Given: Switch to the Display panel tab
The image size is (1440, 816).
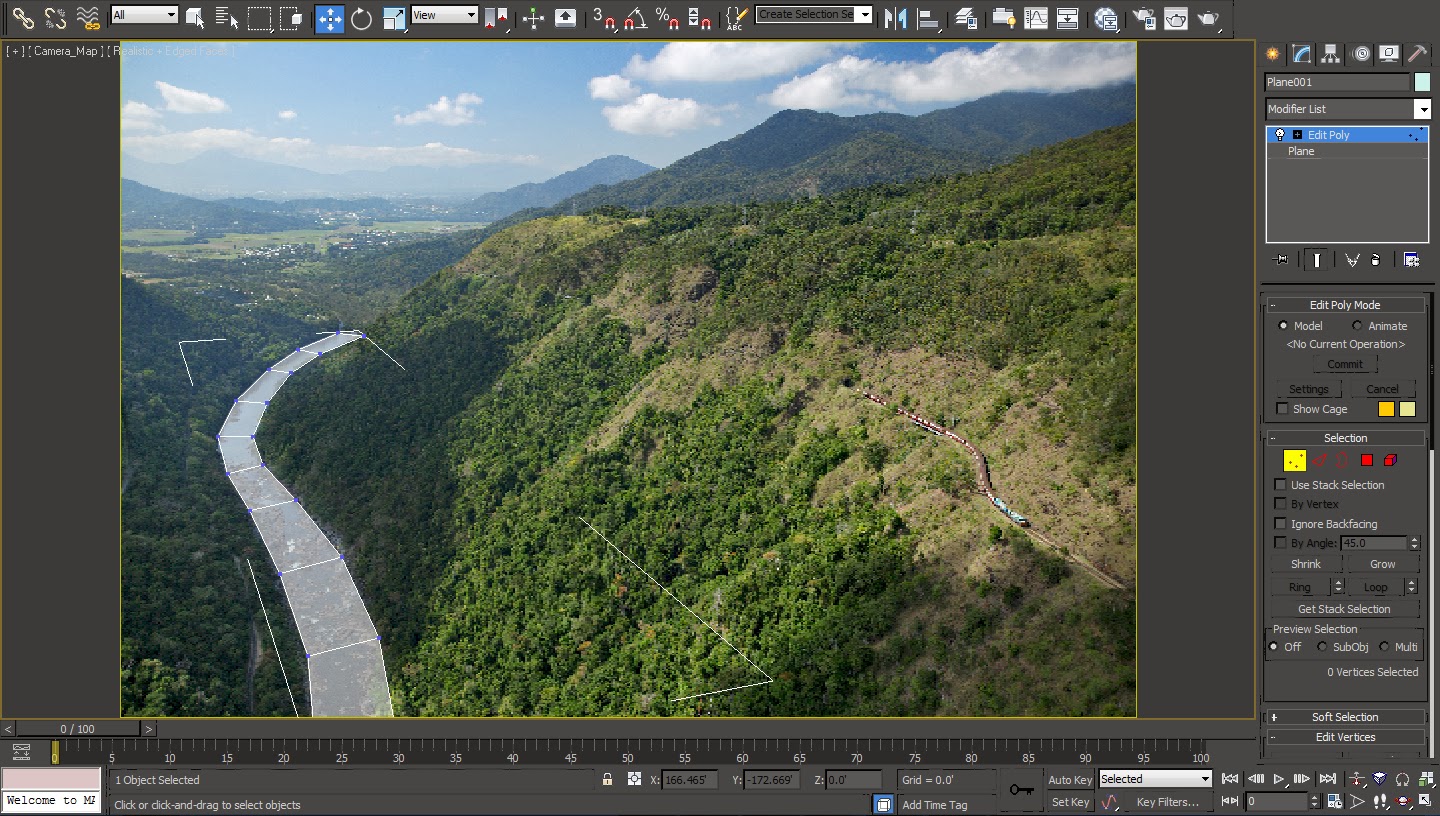Looking at the screenshot, I should click(x=1389, y=54).
